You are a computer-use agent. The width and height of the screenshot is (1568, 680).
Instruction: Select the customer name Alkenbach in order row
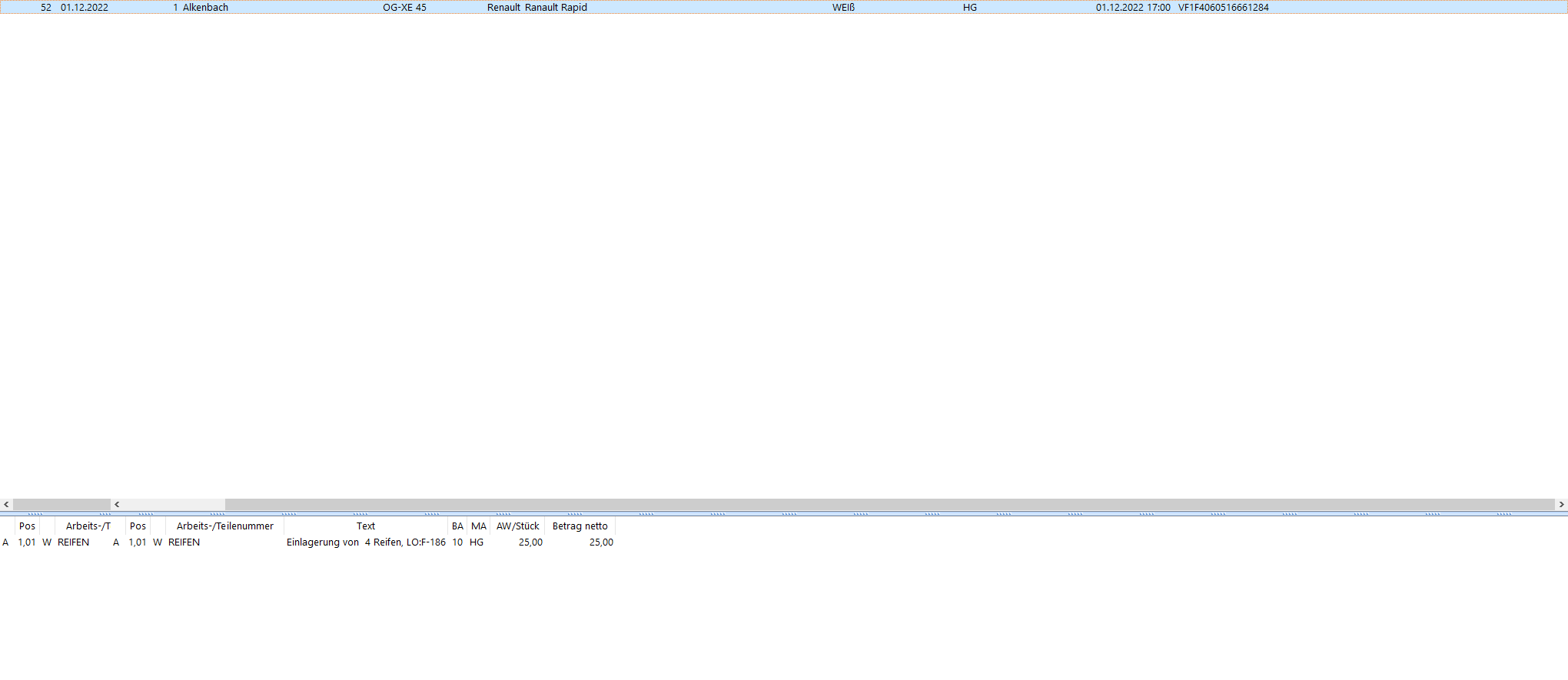[x=205, y=8]
